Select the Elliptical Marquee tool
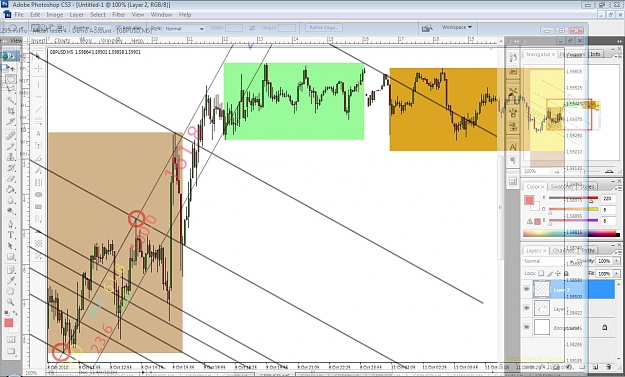Viewport: 625px width, 377px height. (x=10, y=79)
